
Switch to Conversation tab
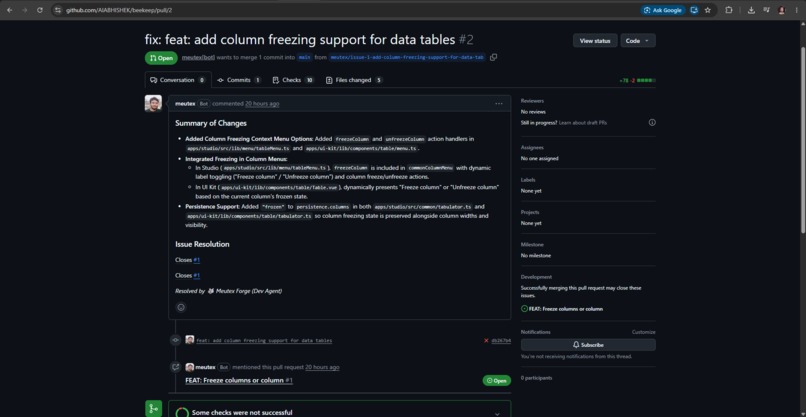tap(178, 80)
